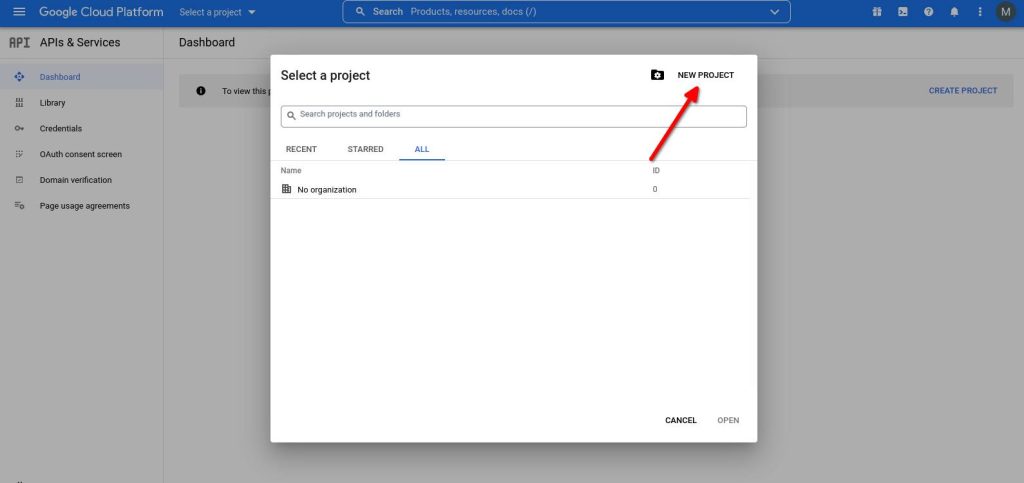Click the OPEN button in the dialog
1024x483 pixels.
[728, 420]
